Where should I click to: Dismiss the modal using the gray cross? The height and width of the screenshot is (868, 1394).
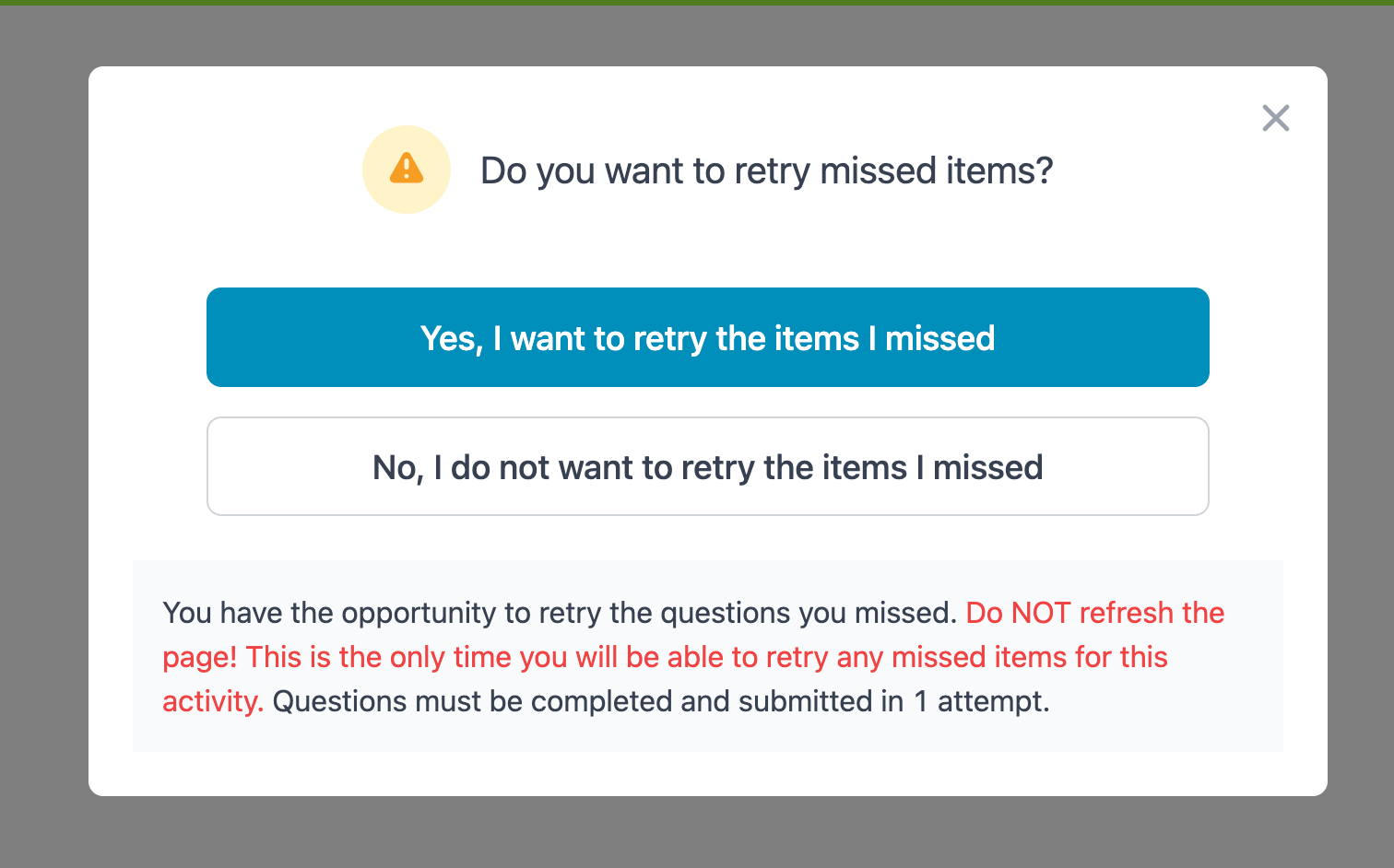pyautogui.click(x=1276, y=118)
